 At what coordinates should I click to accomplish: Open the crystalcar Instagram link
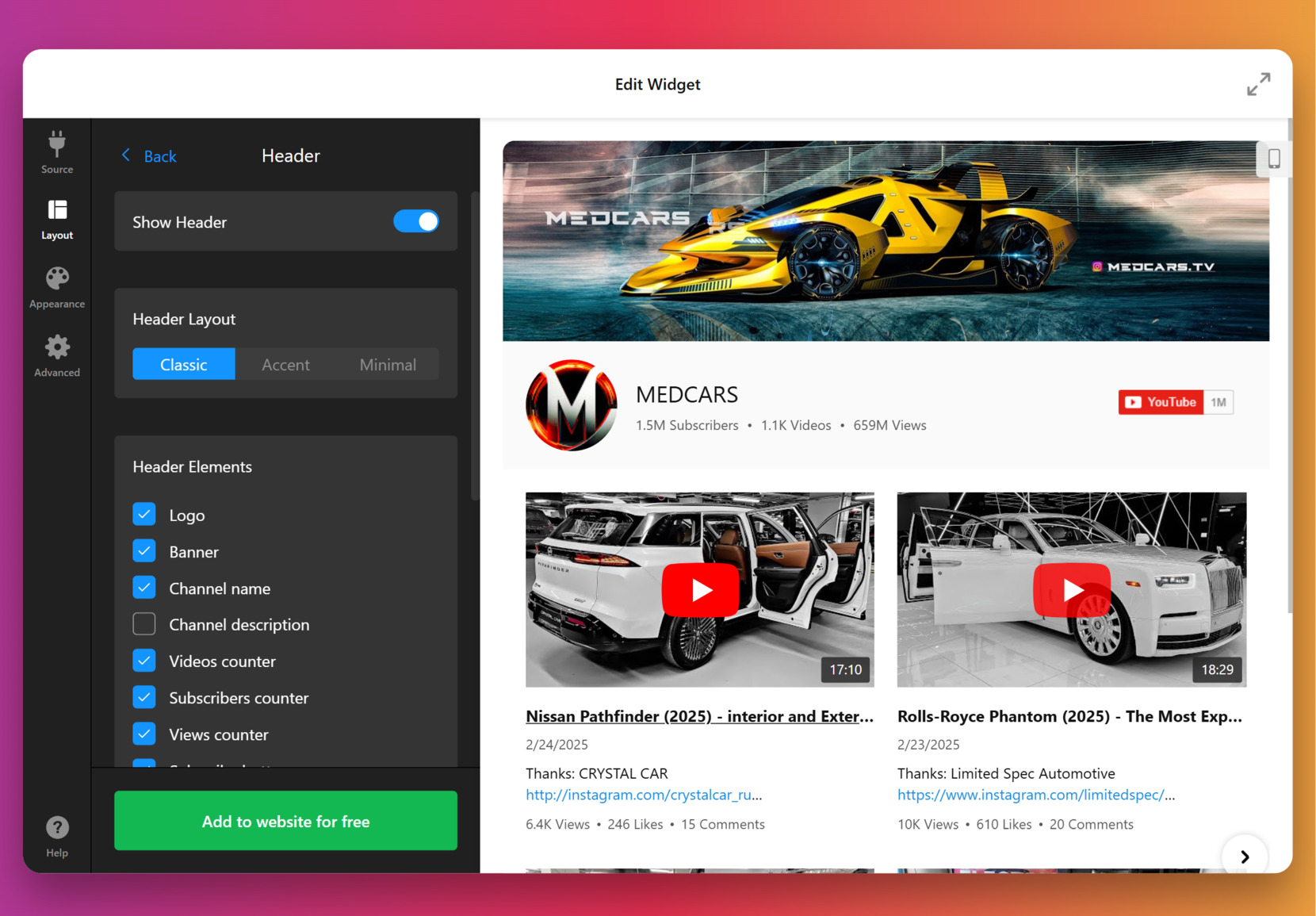coord(644,795)
